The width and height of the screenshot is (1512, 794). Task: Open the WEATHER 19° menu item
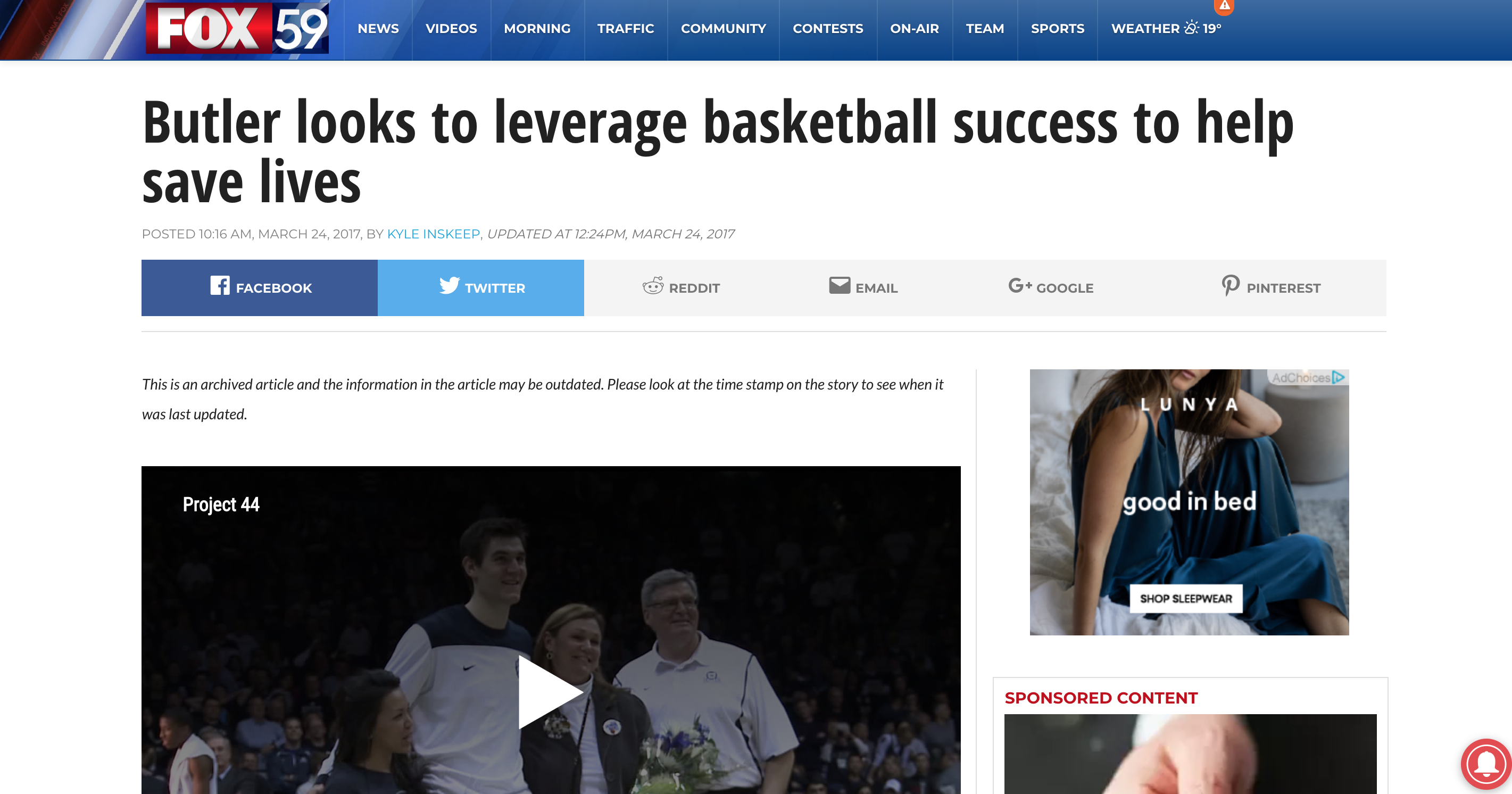[x=1166, y=29]
